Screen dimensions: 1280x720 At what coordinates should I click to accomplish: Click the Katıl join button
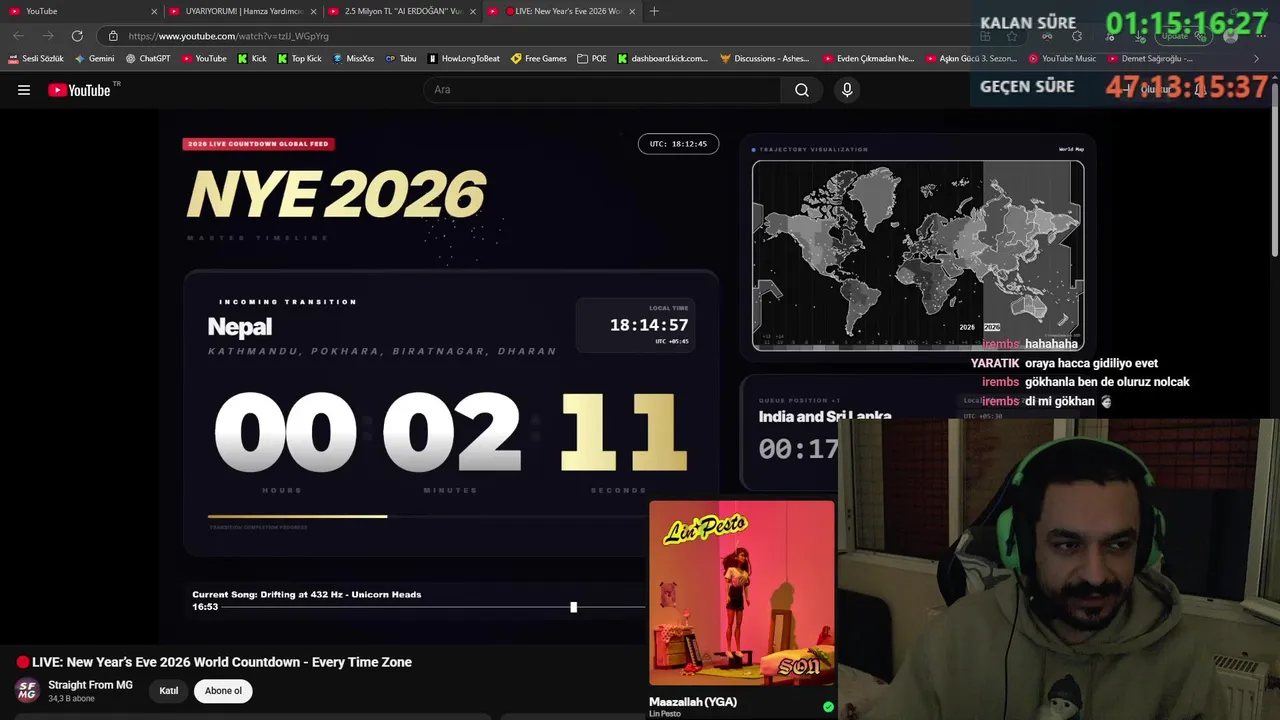click(x=169, y=691)
